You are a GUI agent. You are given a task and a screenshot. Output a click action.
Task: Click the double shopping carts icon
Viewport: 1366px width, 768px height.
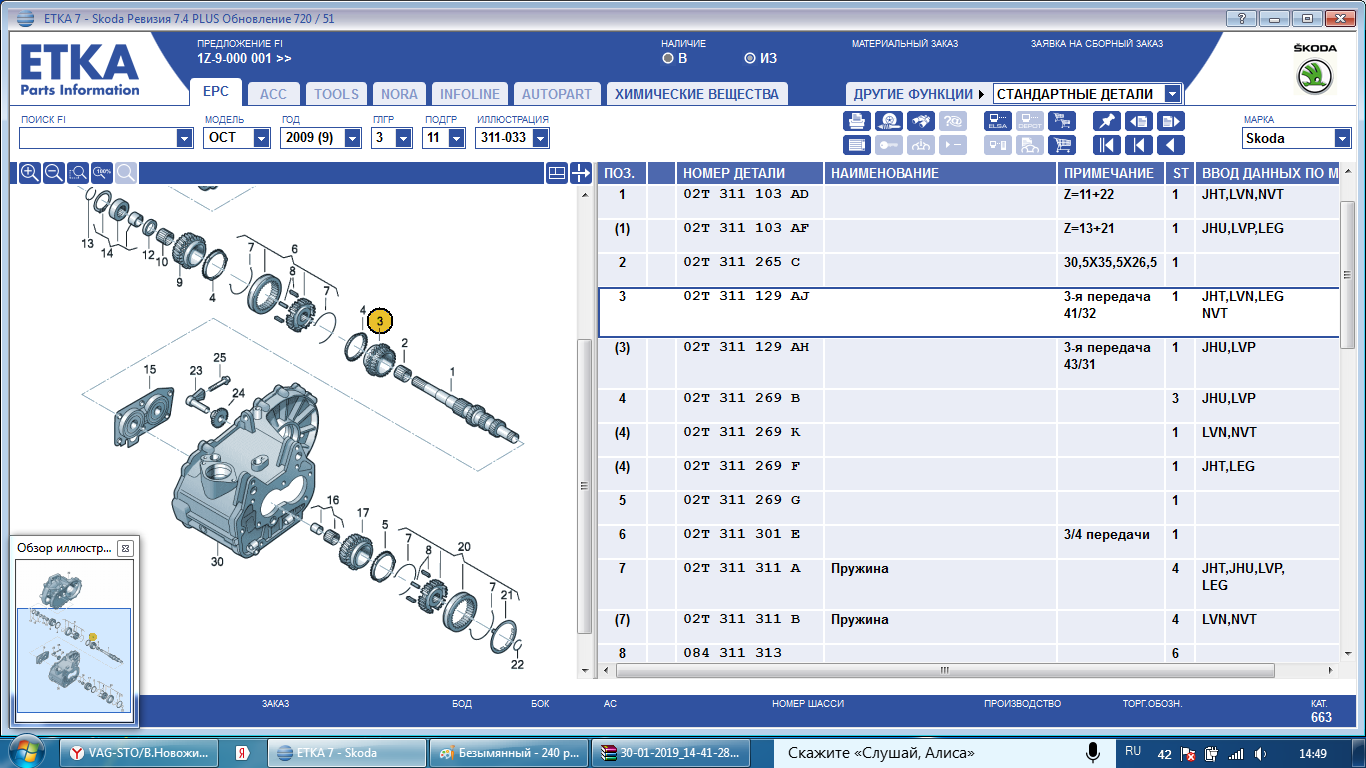1062,121
